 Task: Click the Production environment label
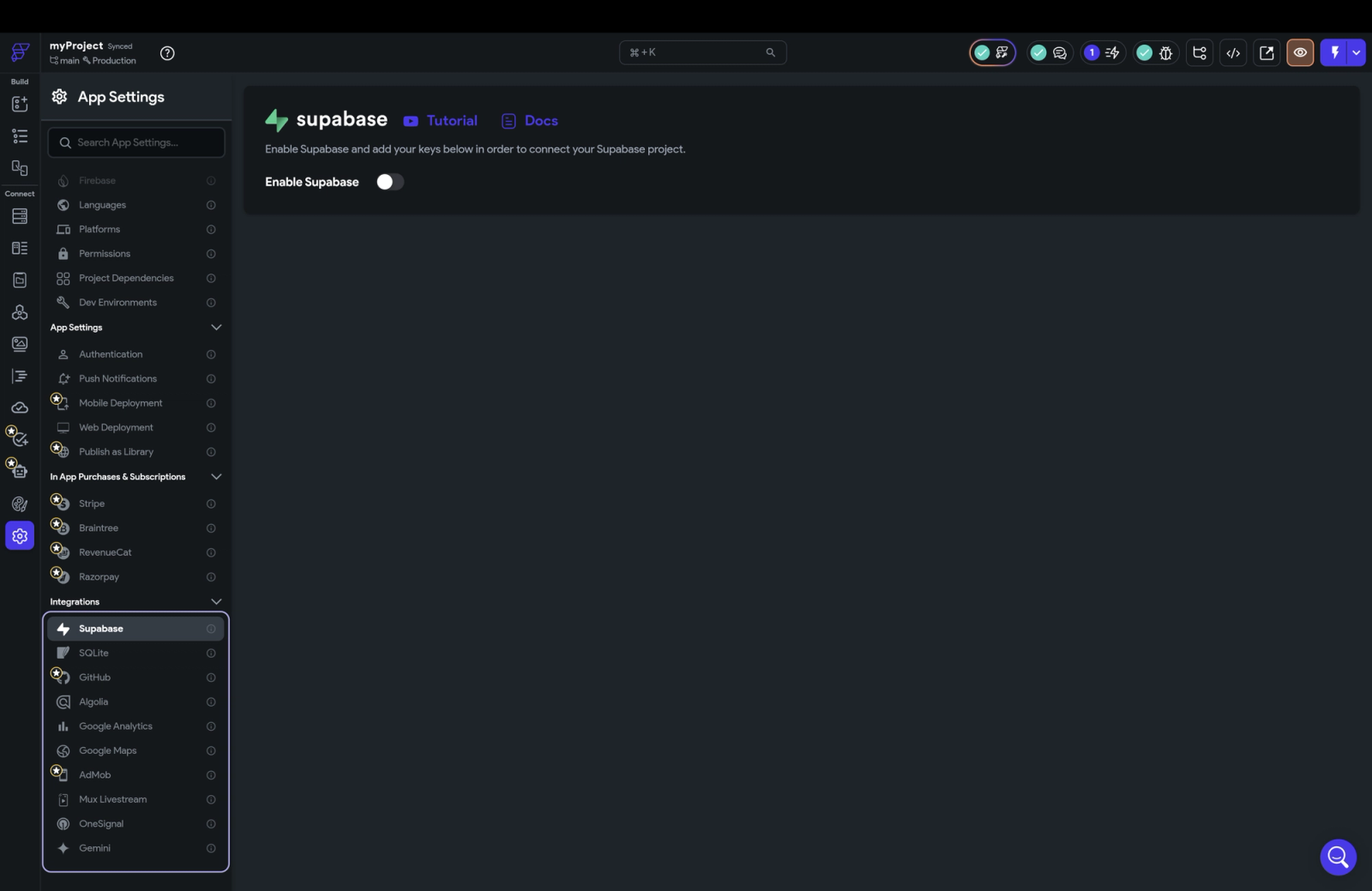[x=110, y=61]
